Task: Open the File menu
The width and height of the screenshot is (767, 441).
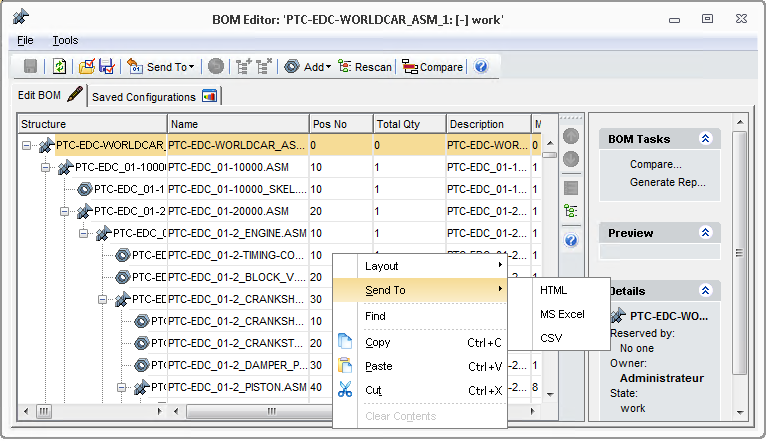Action: click(x=25, y=40)
